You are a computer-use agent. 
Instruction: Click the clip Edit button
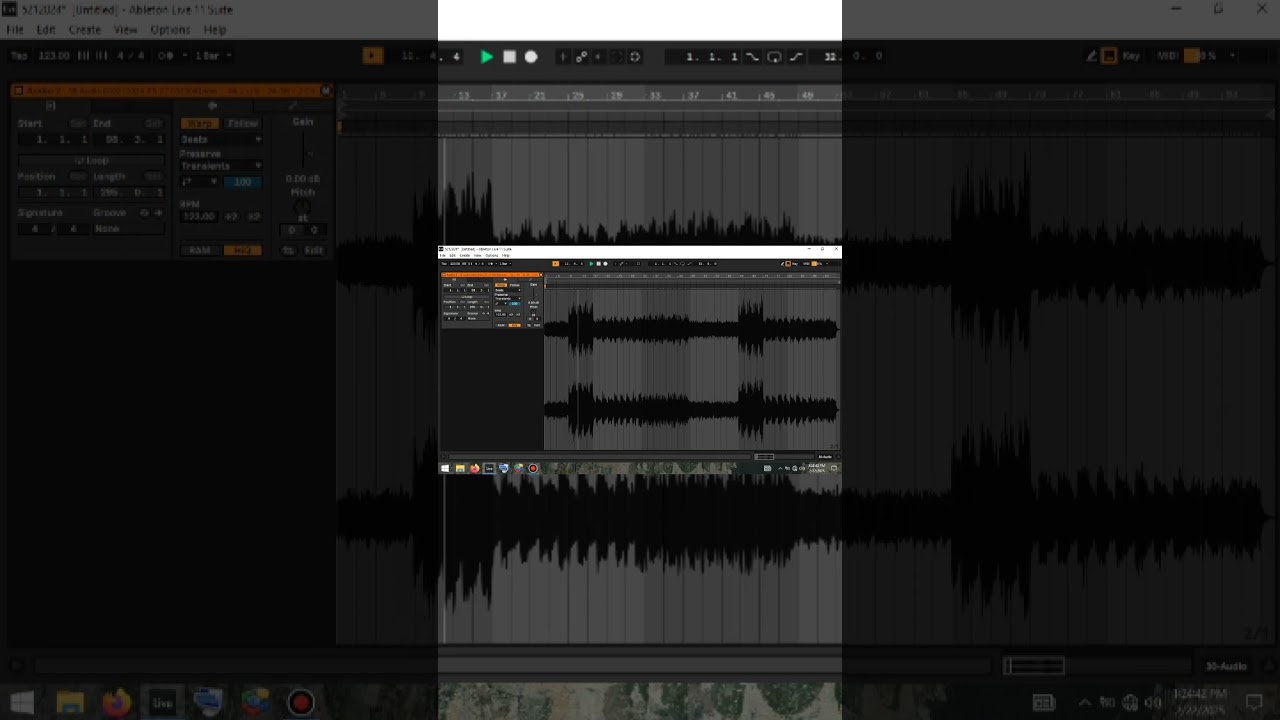314,250
